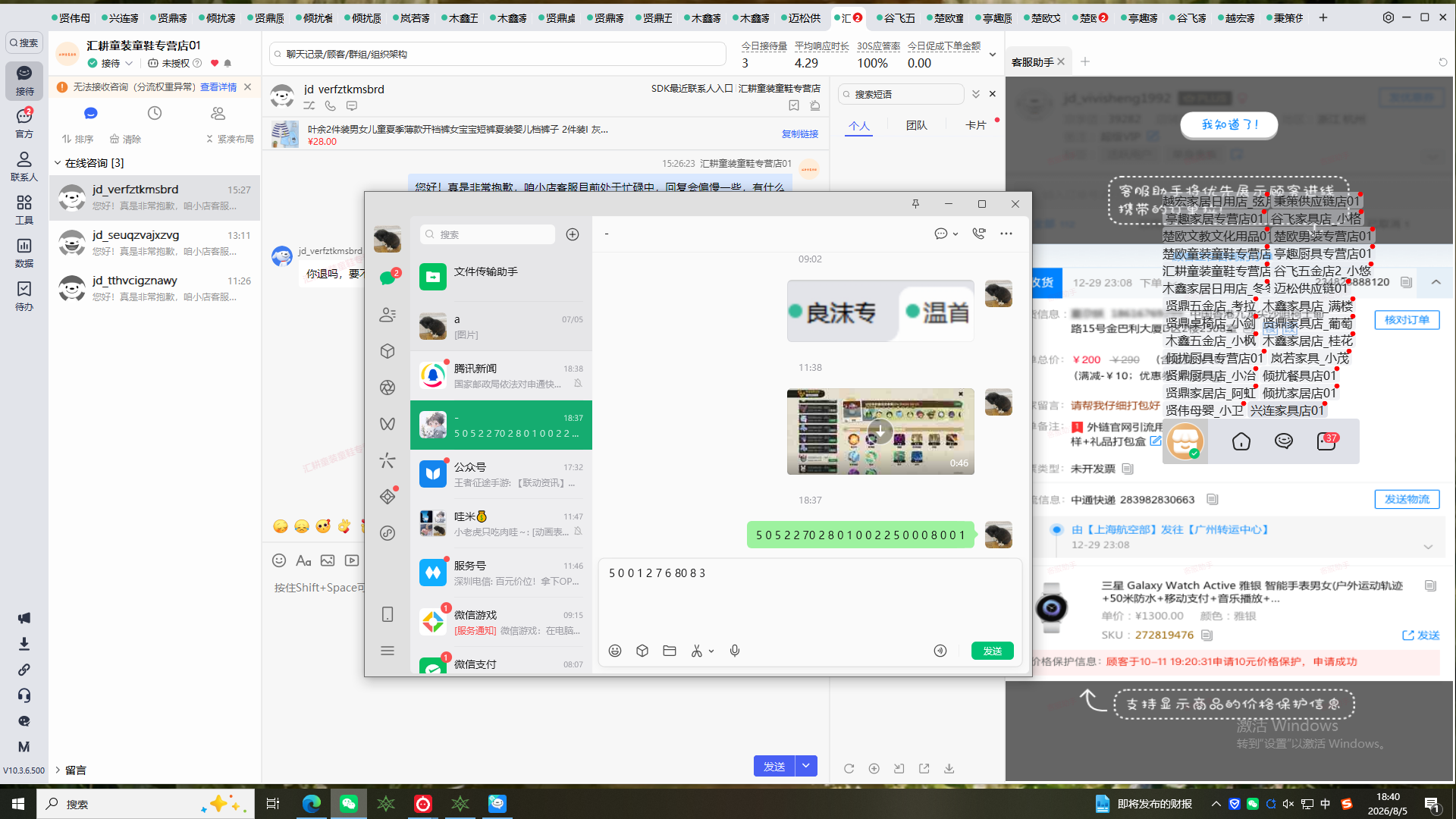Open the WeChat chat more options ellipsis
1456x819 pixels.
click(1006, 234)
